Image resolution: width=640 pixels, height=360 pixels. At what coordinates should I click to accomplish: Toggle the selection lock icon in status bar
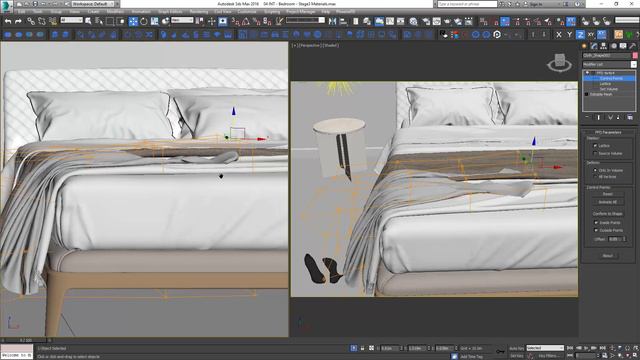pos(362,349)
